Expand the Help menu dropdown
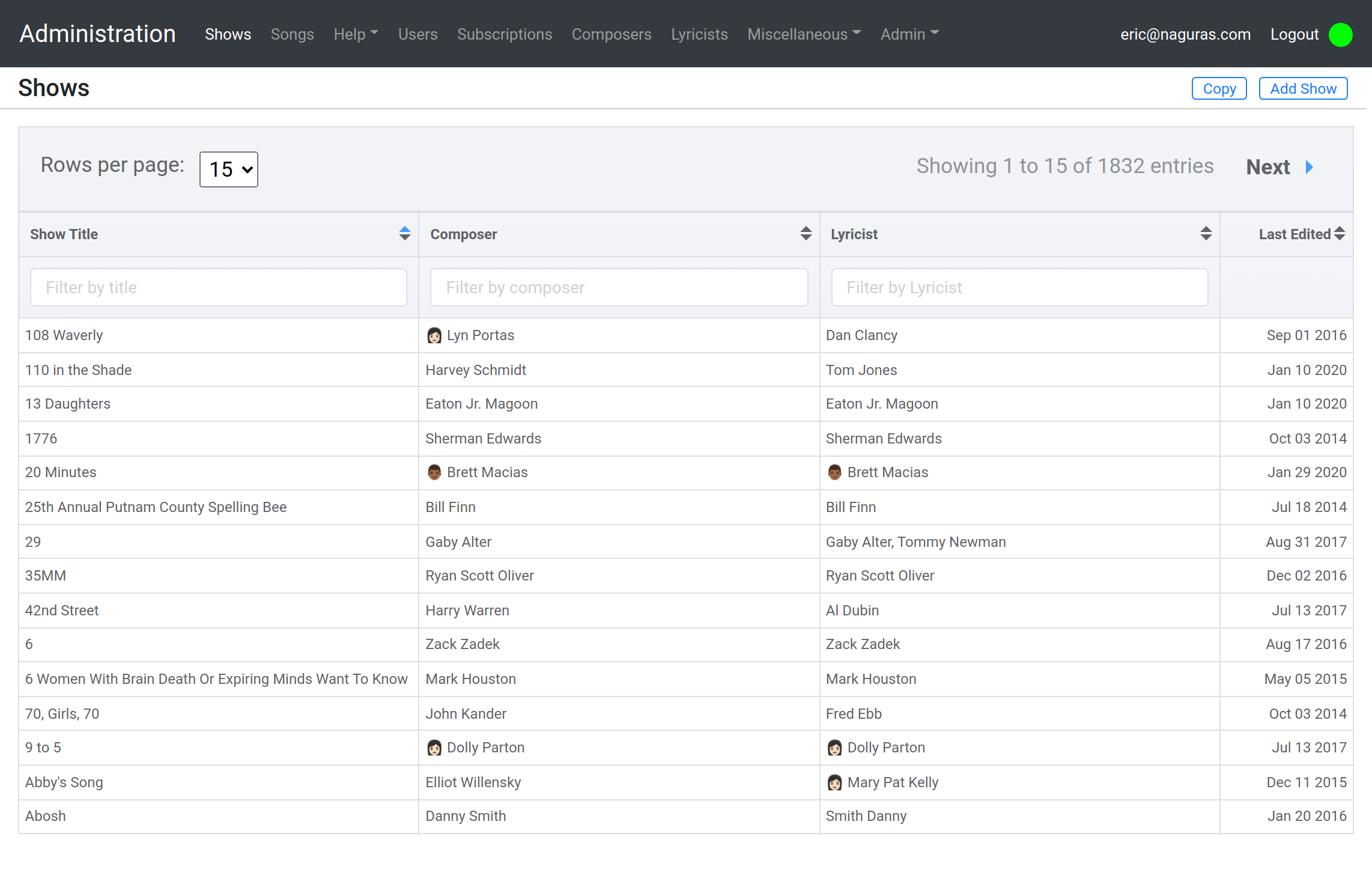Viewport: 1372px width, 875px height. 356,34
